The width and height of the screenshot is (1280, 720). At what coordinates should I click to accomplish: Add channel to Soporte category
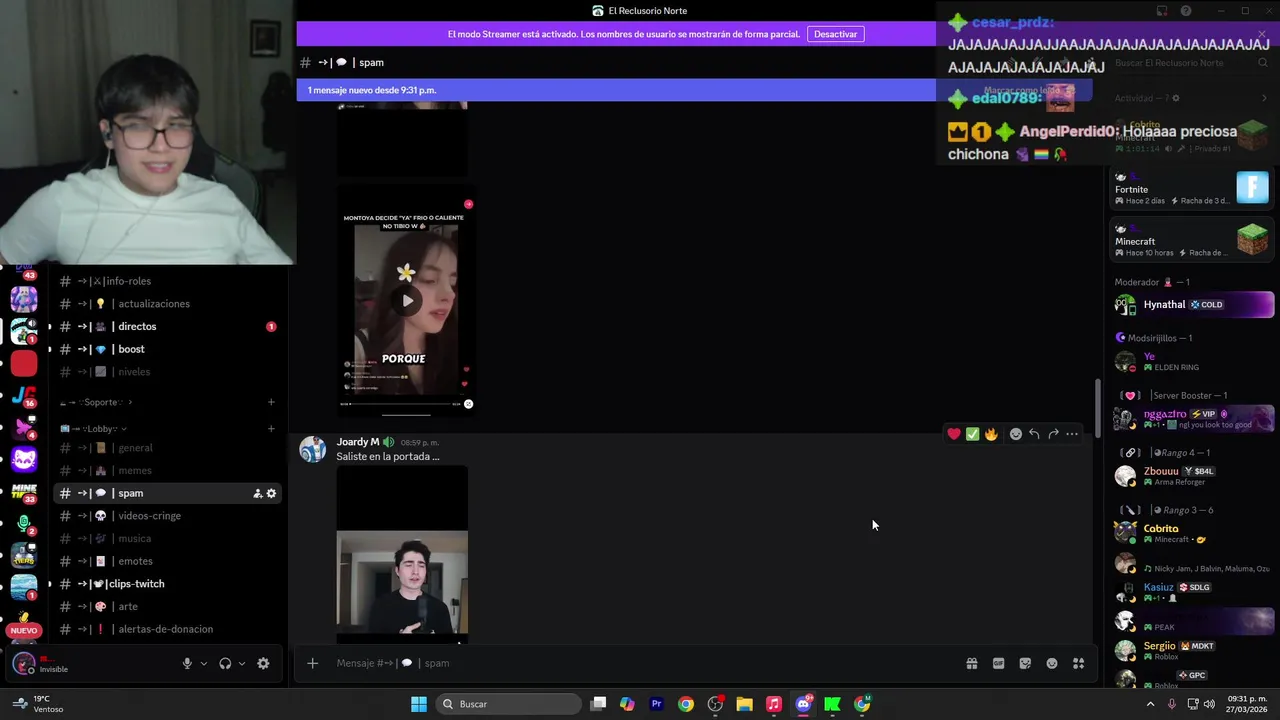pyautogui.click(x=271, y=402)
